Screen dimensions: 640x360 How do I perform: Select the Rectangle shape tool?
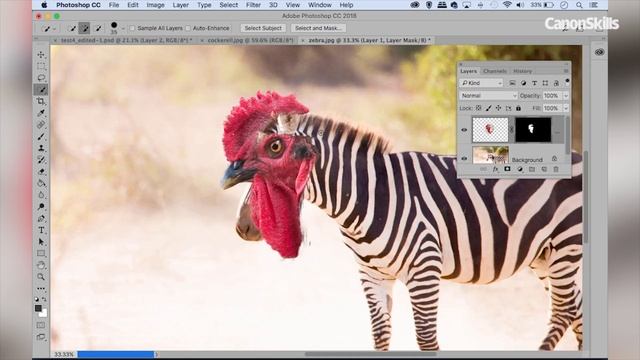click(x=41, y=253)
